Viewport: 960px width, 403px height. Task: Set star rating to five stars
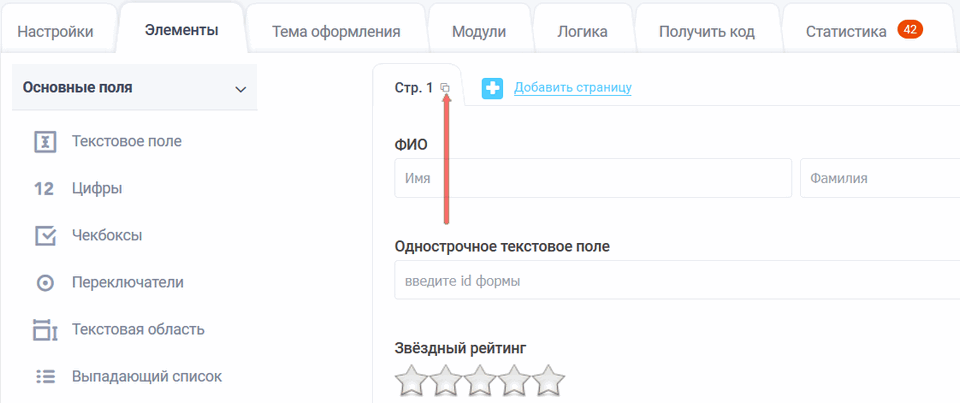coord(548,382)
